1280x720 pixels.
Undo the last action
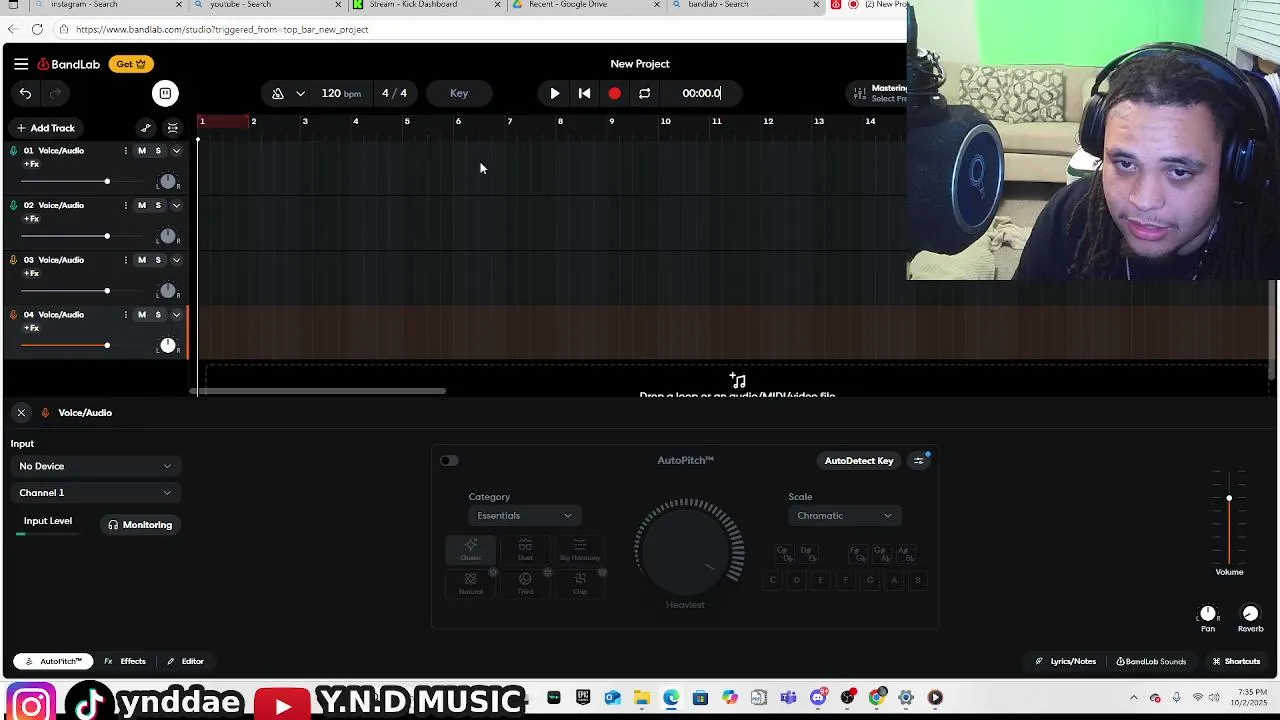pyautogui.click(x=25, y=93)
